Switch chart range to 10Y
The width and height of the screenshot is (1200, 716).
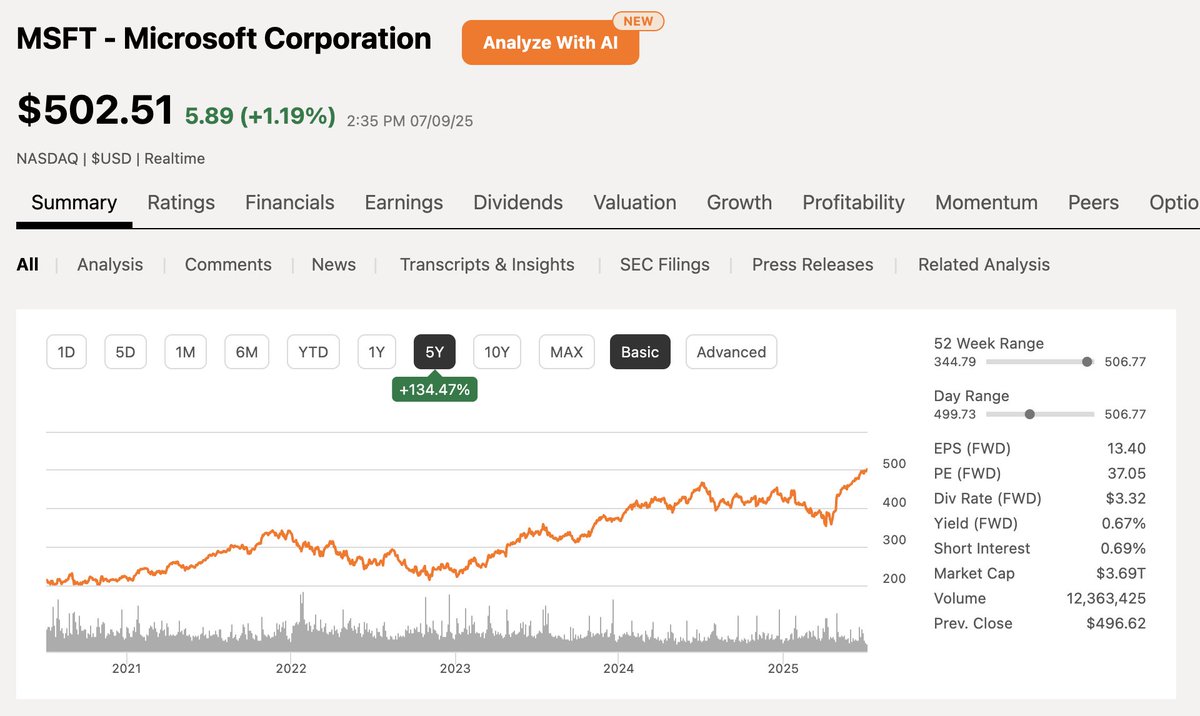coord(497,352)
